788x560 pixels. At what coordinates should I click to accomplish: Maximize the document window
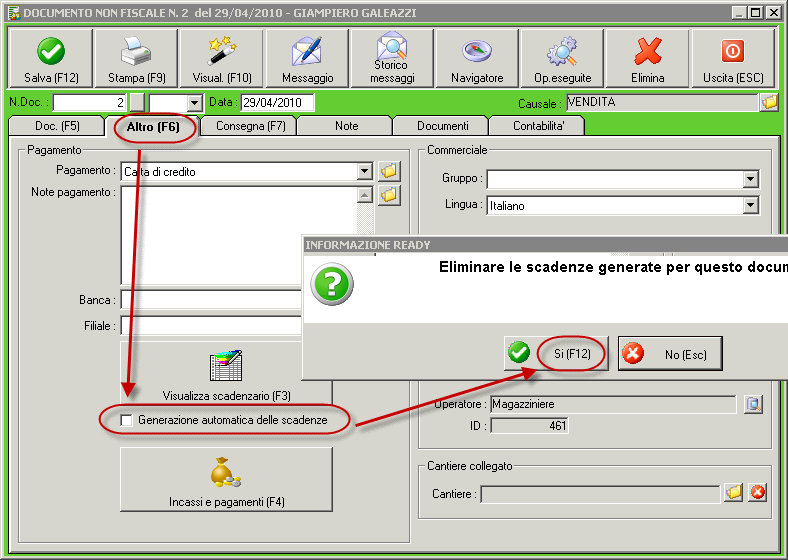click(x=755, y=13)
